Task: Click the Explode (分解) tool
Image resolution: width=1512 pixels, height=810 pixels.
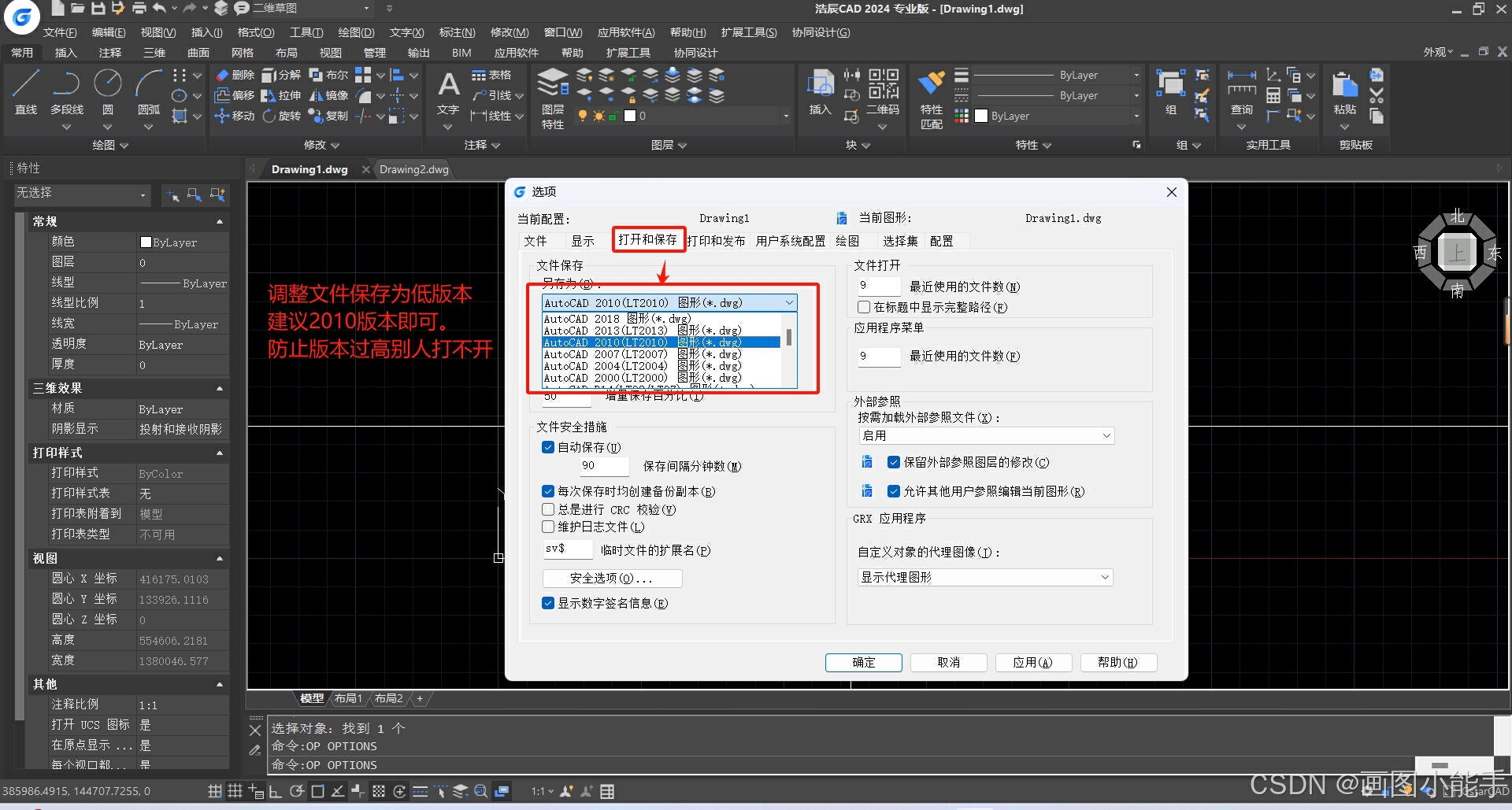Action: [281, 75]
